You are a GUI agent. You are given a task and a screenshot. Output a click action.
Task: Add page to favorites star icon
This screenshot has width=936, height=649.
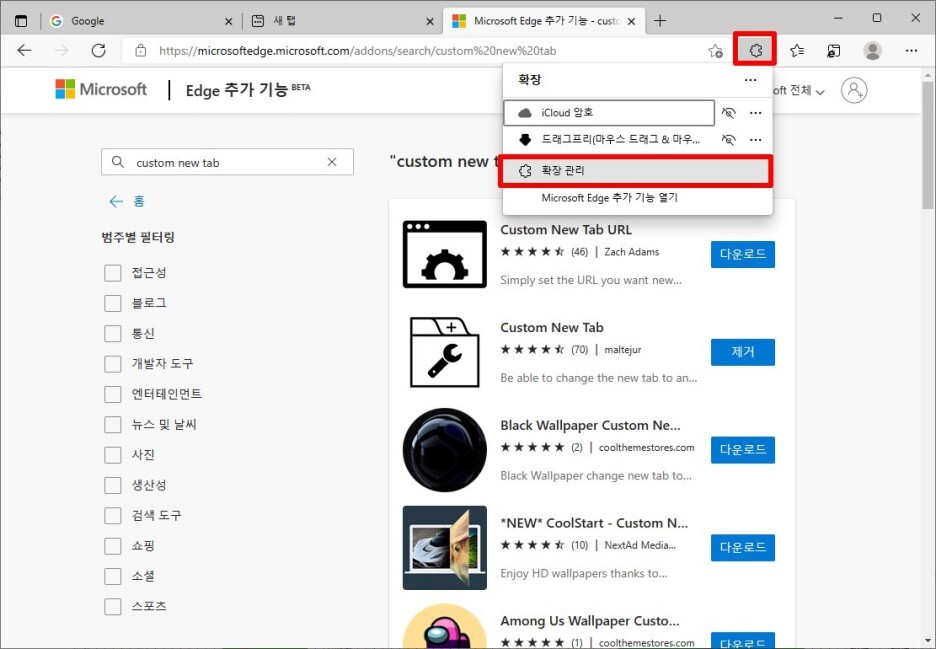point(715,51)
